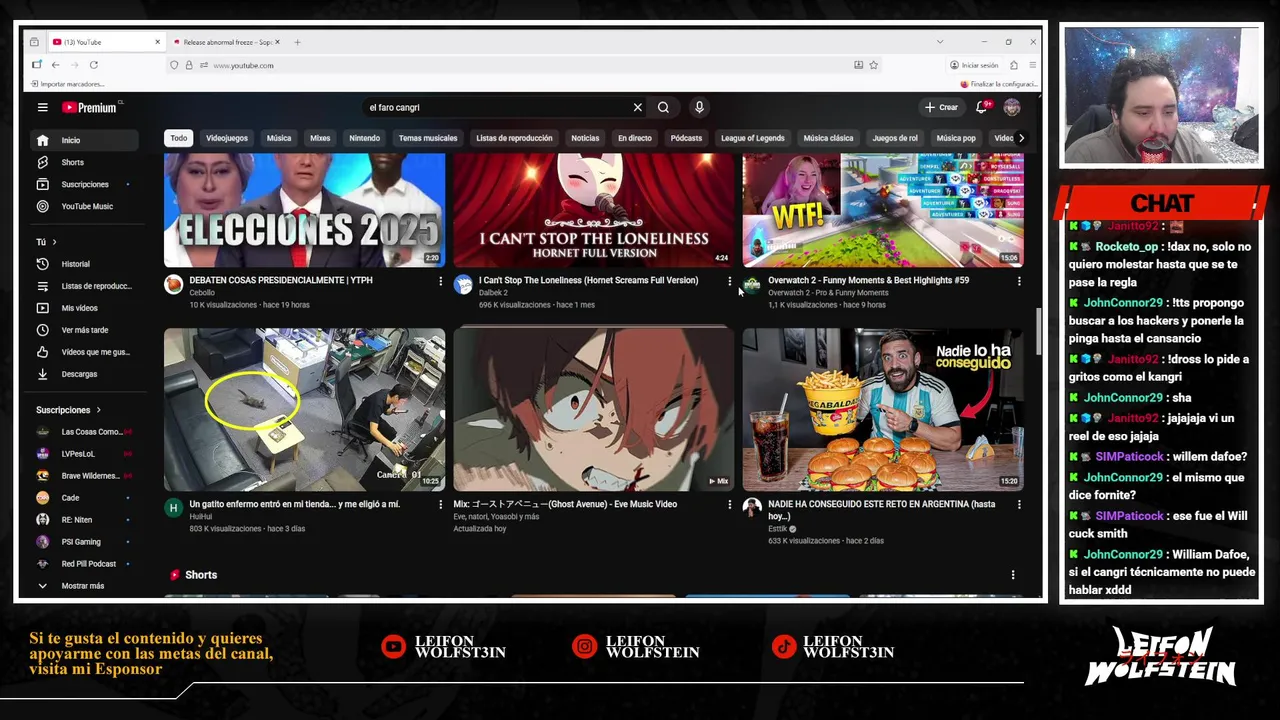The image size is (1280, 720).
Task: Open Descargas in the sidebar
Action: tap(83, 374)
